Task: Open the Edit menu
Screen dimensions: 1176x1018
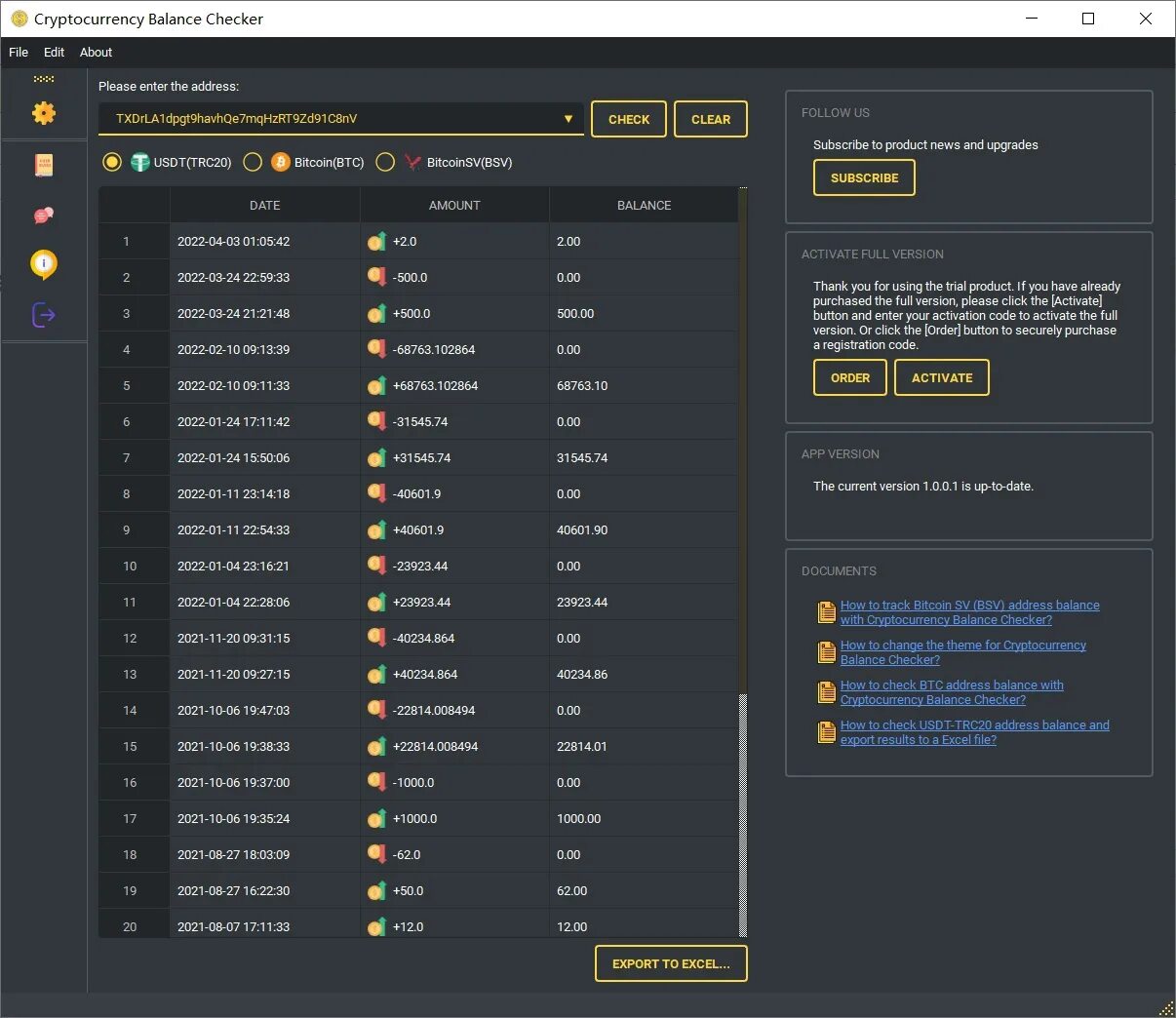Action: click(x=54, y=53)
